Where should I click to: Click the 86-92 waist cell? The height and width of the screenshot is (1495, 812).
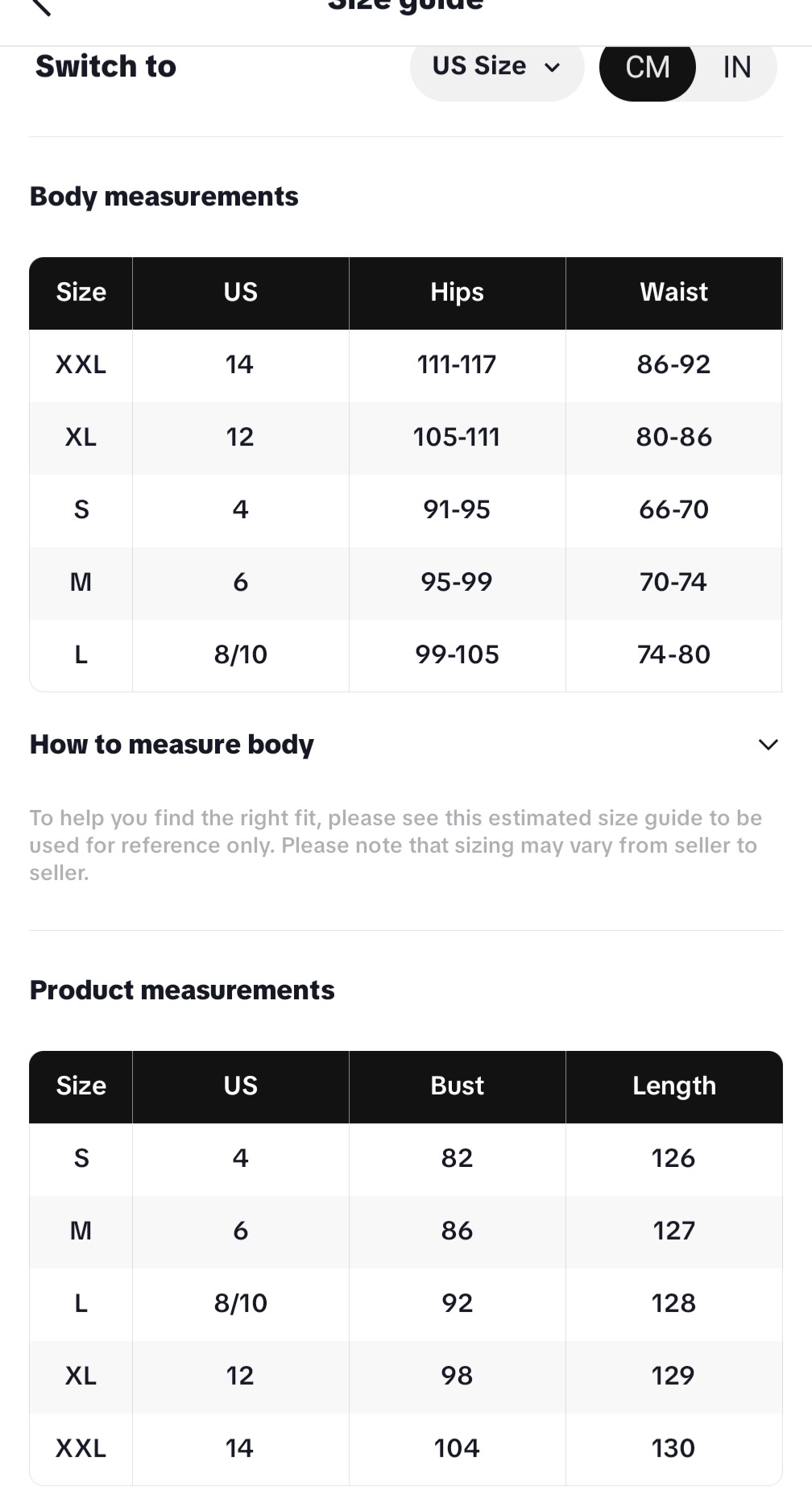[x=673, y=365]
